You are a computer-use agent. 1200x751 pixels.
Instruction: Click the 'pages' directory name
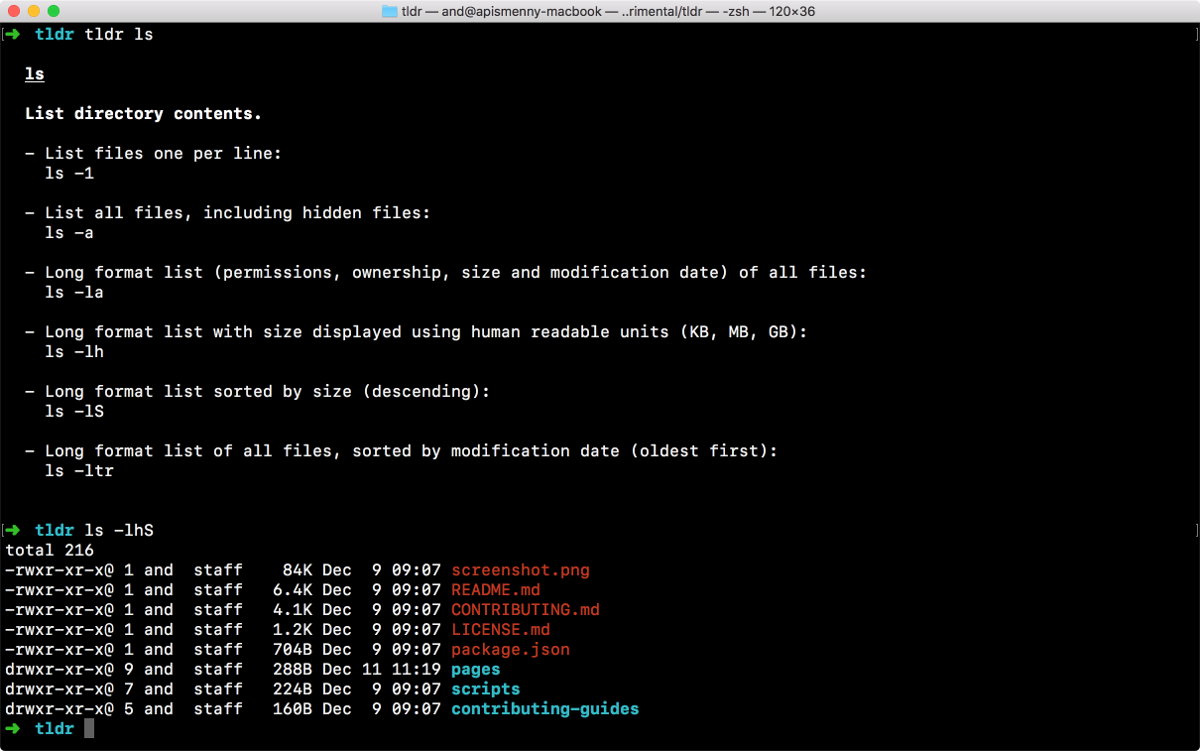click(x=475, y=670)
